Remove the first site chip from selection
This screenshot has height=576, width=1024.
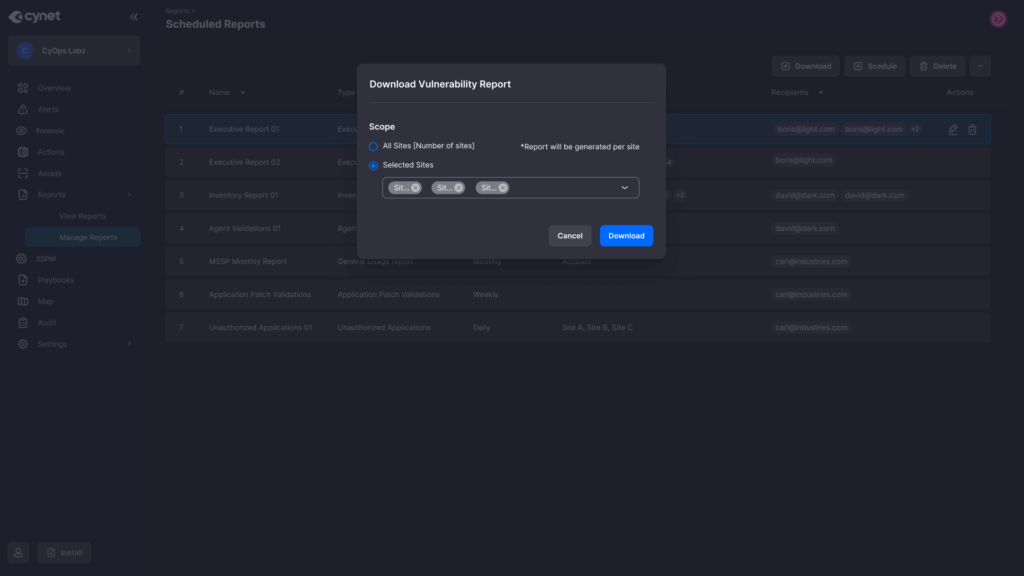click(415, 188)
